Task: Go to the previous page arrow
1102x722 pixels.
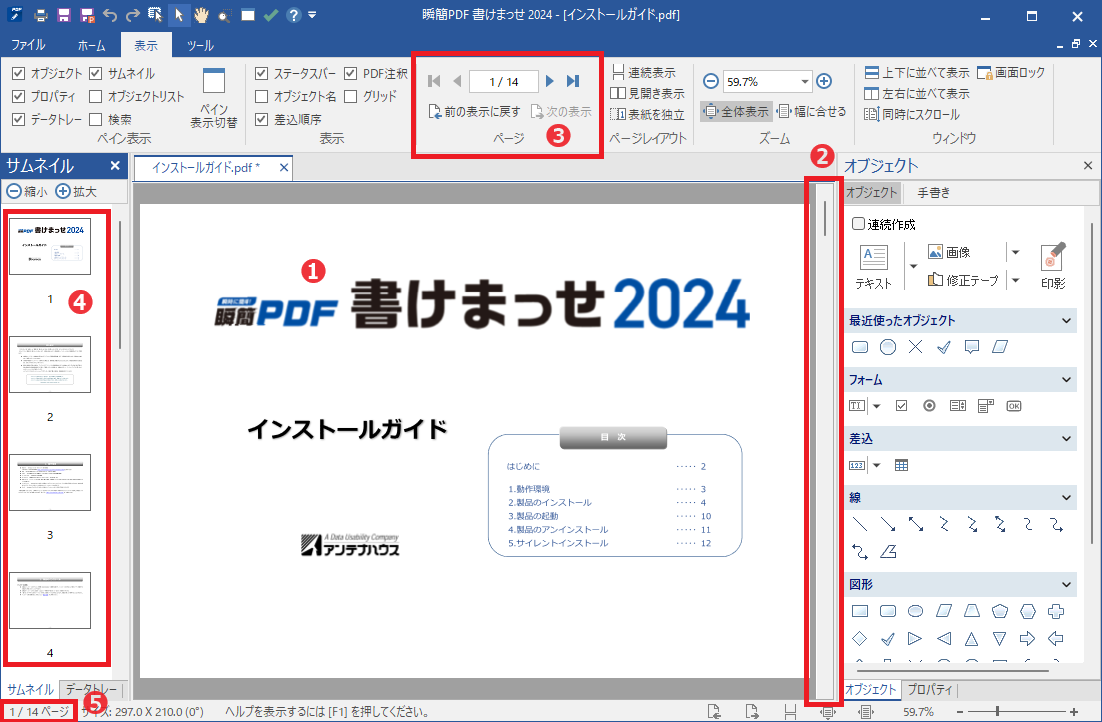Action: pyautogui.click(x=457, y=82)
